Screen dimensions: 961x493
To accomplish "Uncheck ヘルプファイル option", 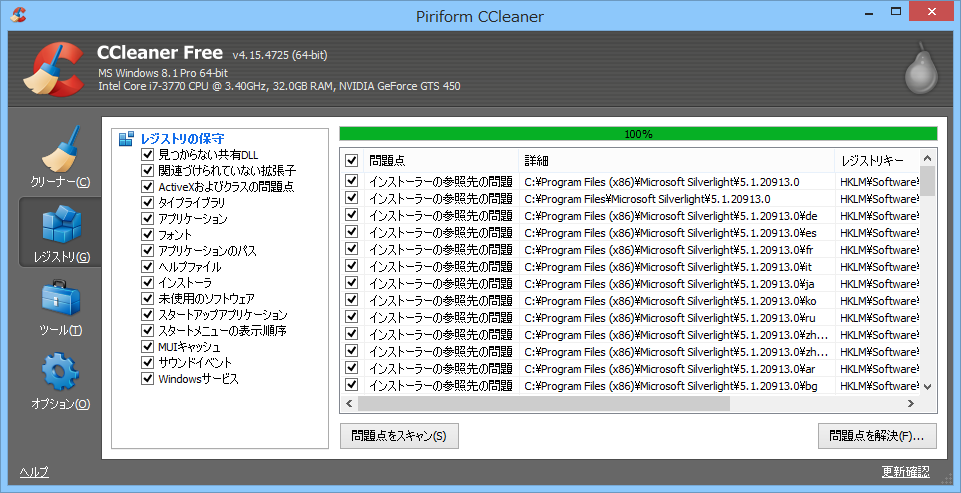I will 147,267.
